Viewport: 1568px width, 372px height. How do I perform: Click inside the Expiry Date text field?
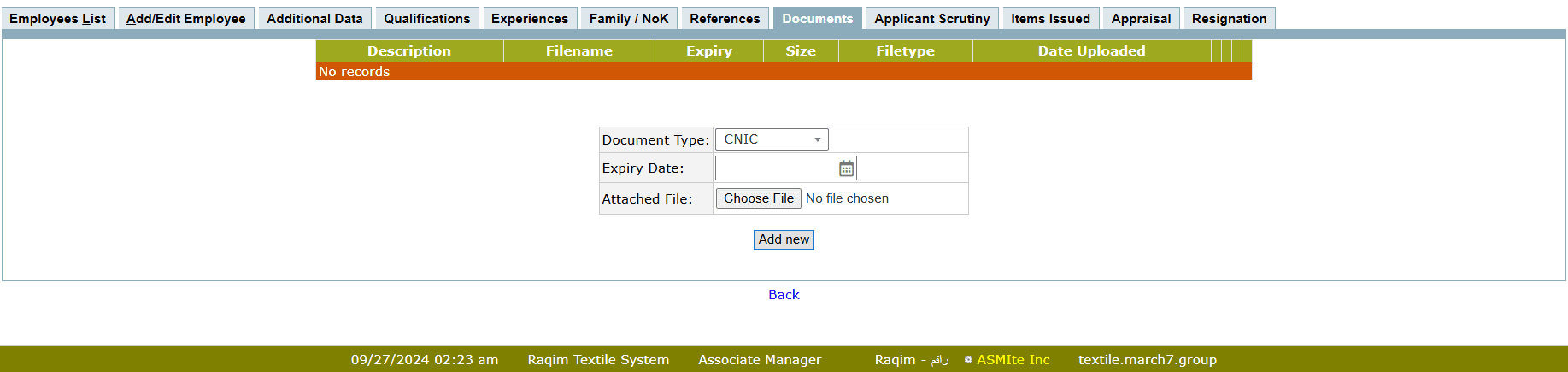click(775, 168)
